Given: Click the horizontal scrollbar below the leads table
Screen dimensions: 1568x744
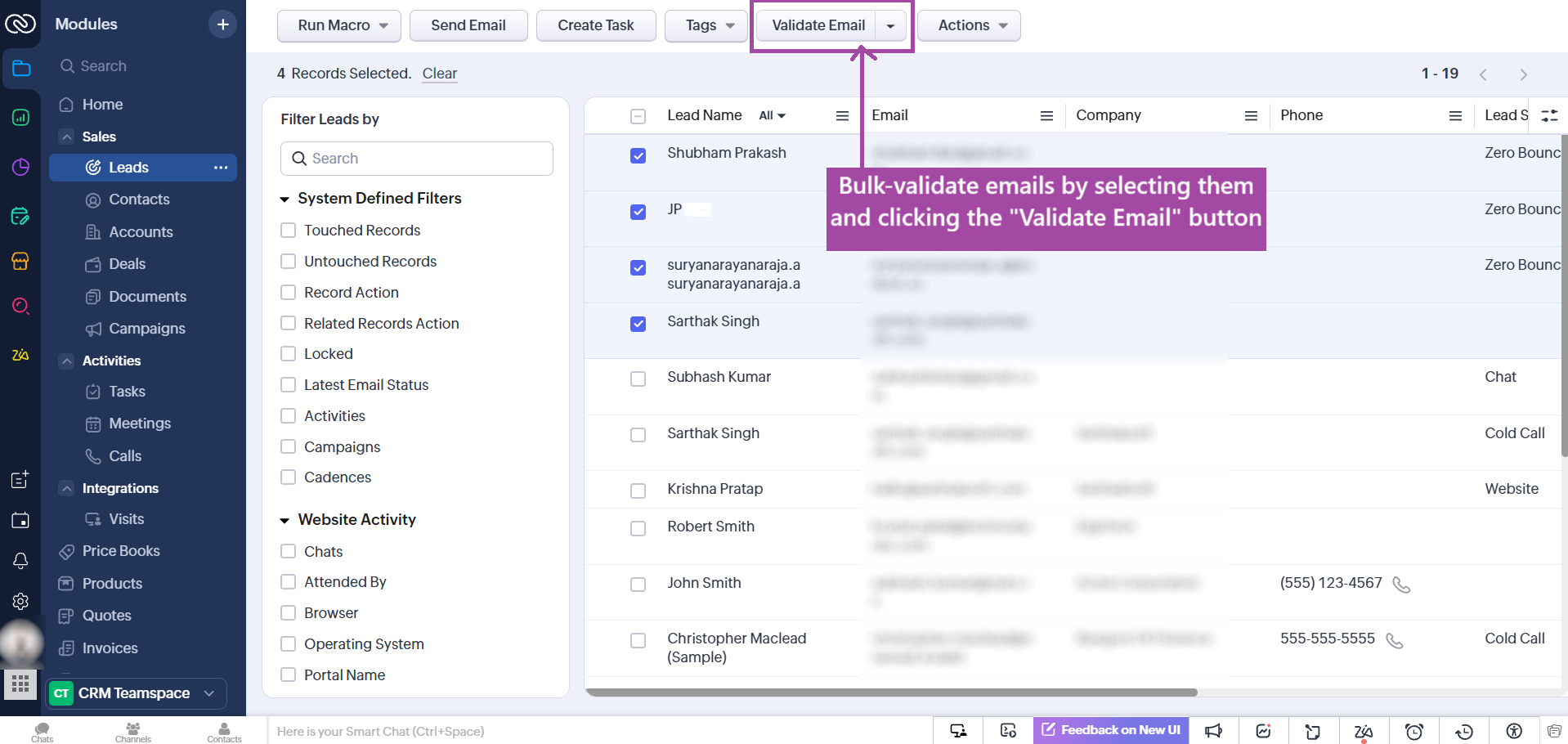Looking at the screenshot, I should 891,692.
